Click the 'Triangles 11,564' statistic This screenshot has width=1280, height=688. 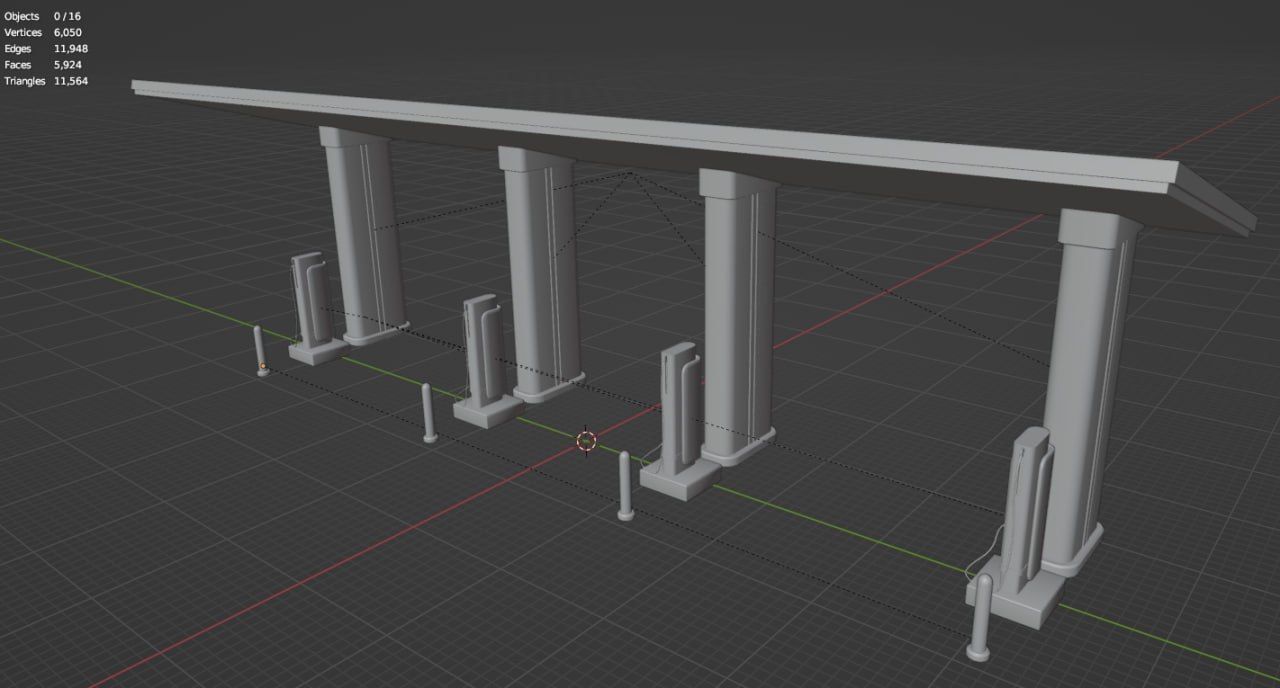(x=46, y=81)
